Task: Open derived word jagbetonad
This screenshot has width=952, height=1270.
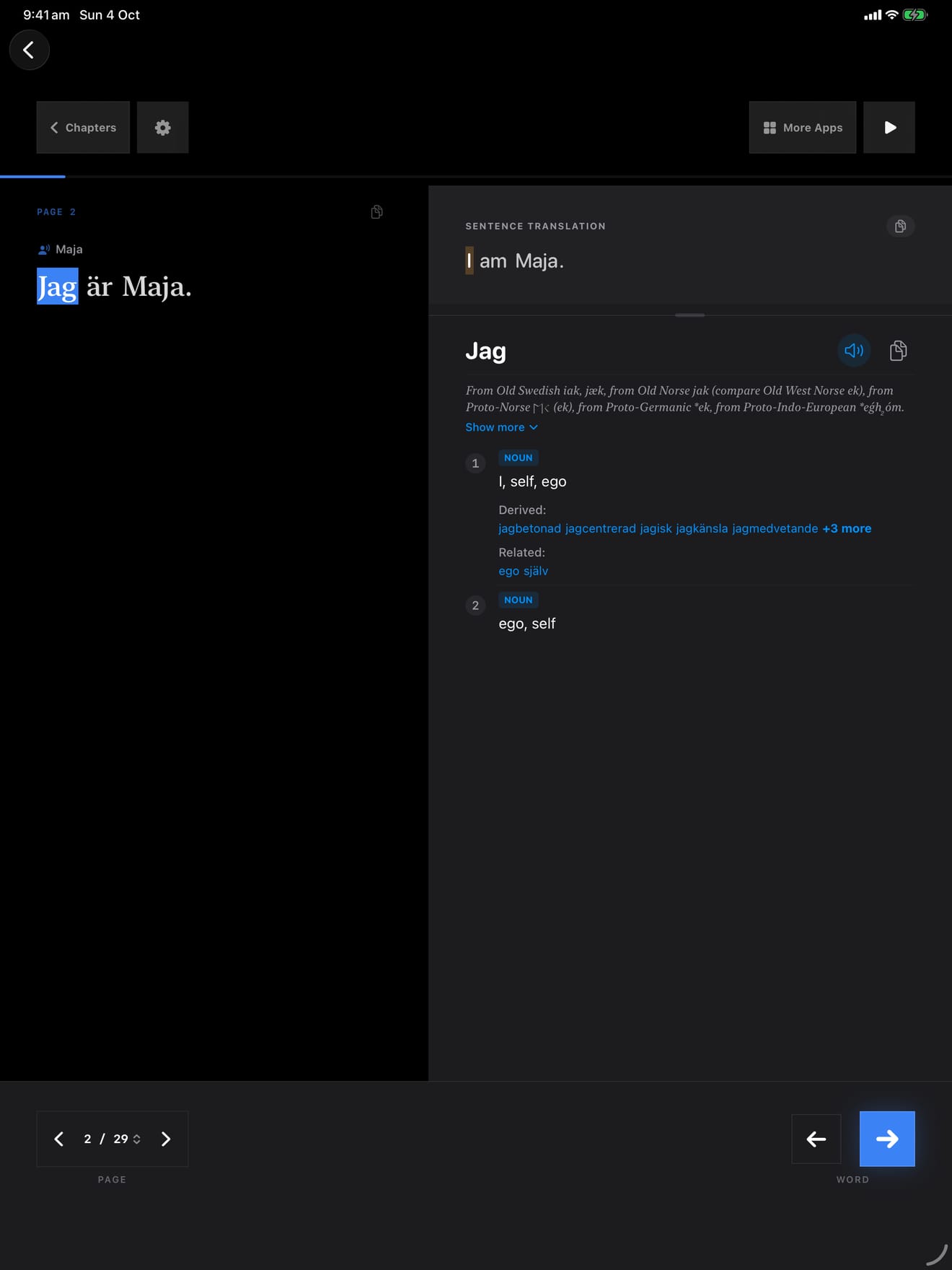Action: [529, 528]
